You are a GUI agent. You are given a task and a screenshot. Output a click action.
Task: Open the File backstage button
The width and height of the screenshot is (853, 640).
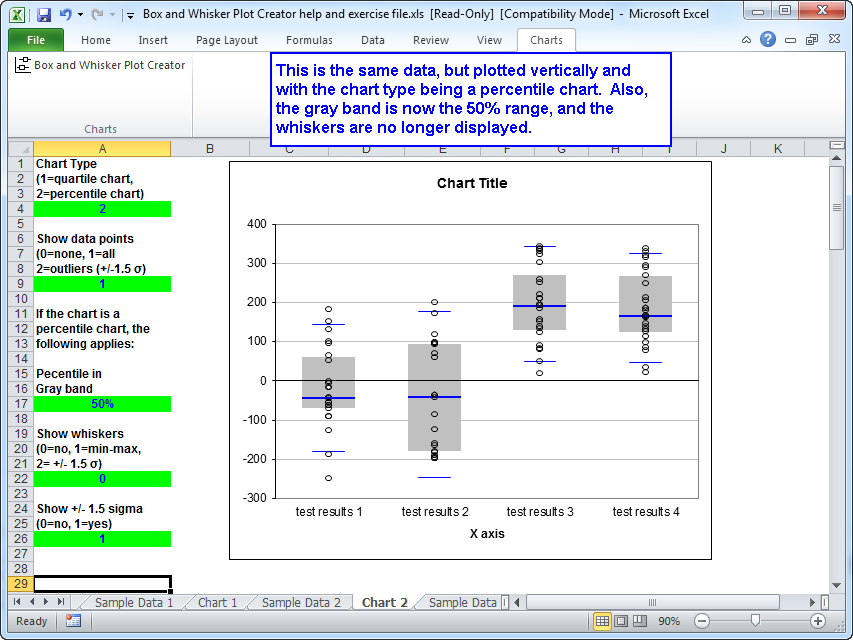(x=36, y=40)
